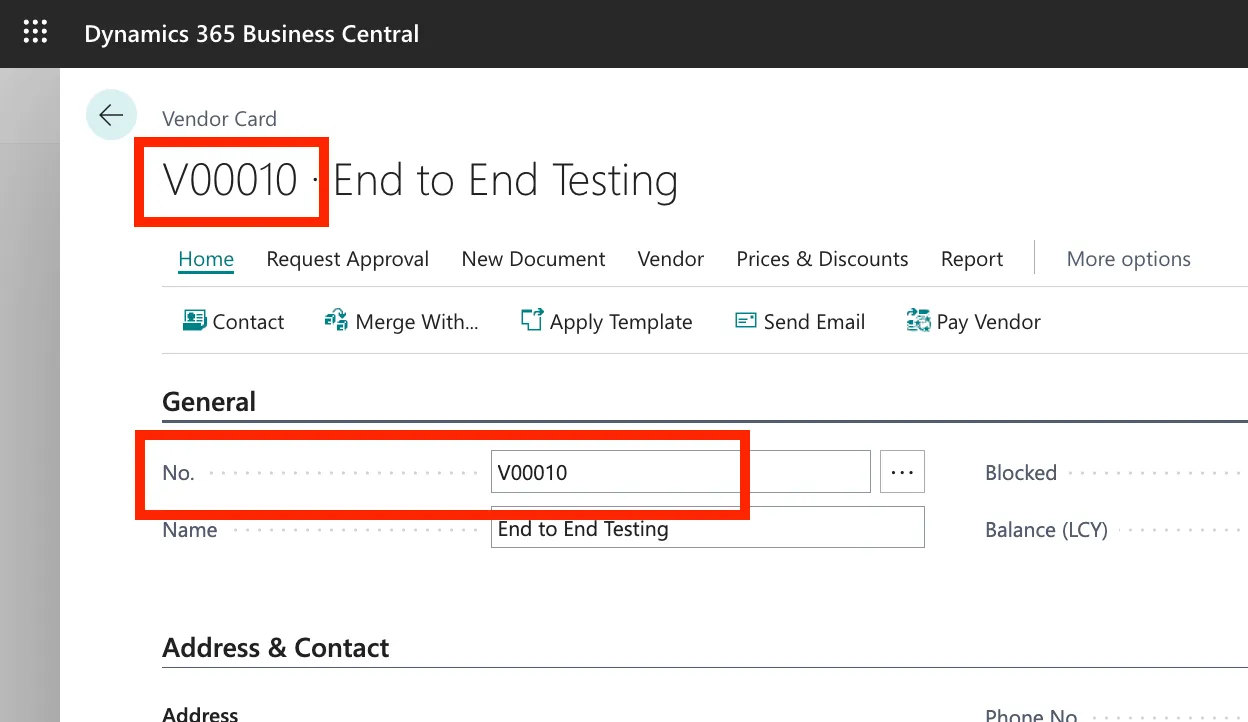Viewport: 1248px width, 722px height.
Task: Click the Merge With... action label
Action: (x=417, y=322)
